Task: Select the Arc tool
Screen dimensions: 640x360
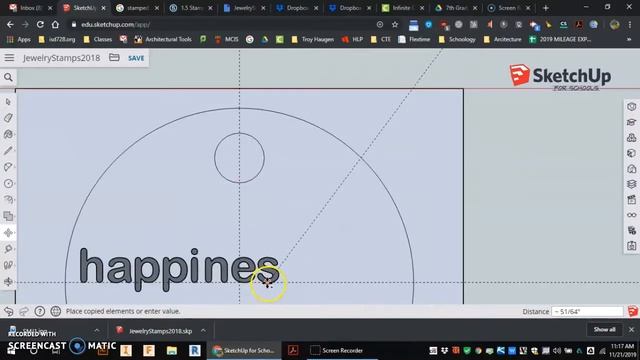Action: pos(8,167)
